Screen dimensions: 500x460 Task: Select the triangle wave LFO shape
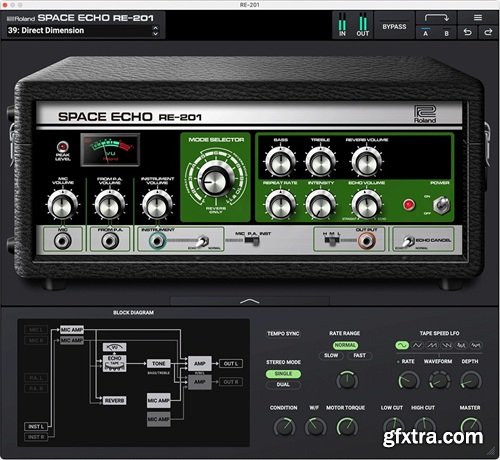(417, 345)
